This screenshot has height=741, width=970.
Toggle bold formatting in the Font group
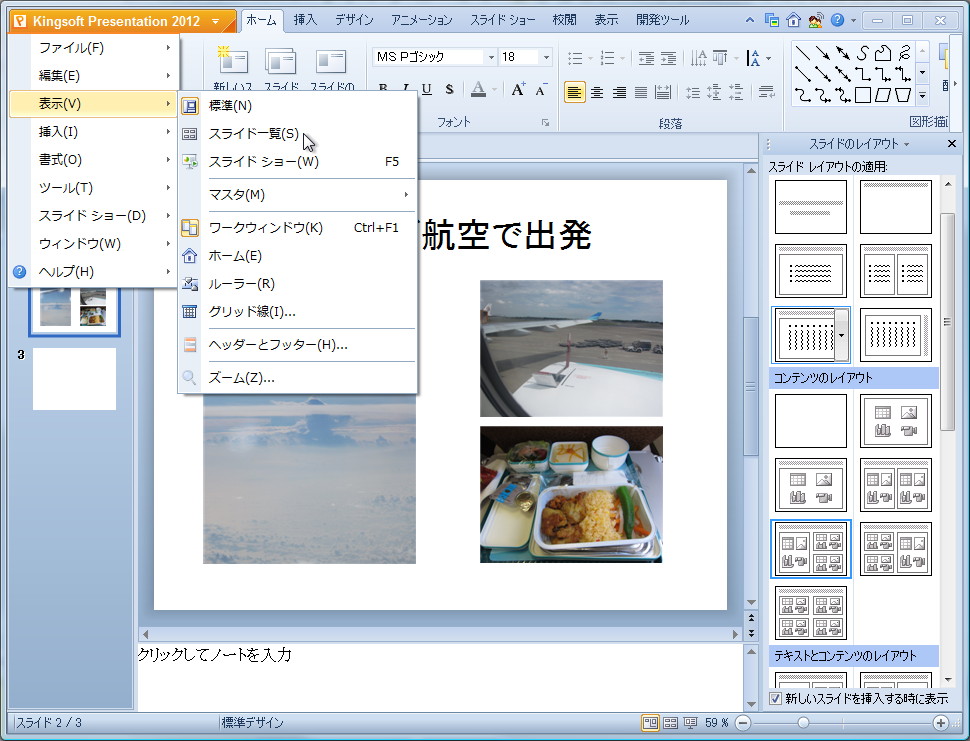pyautogui.click(x=383, y=88)
